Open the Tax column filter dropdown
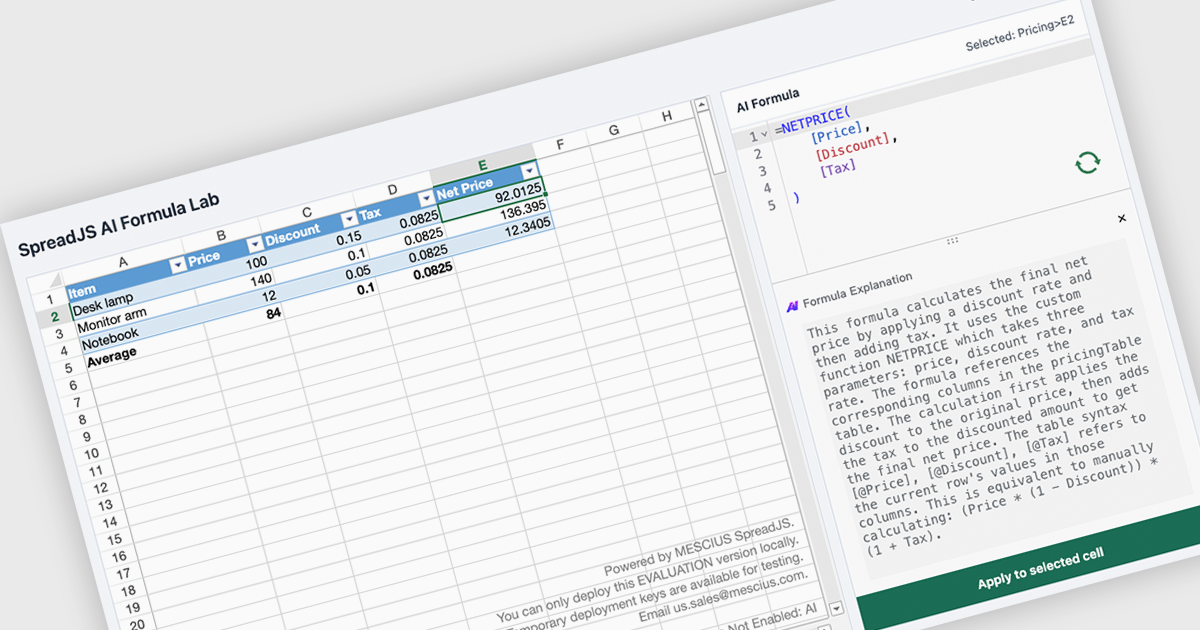This screenshot has width=1200, height=630. click(x=426, y=198)
